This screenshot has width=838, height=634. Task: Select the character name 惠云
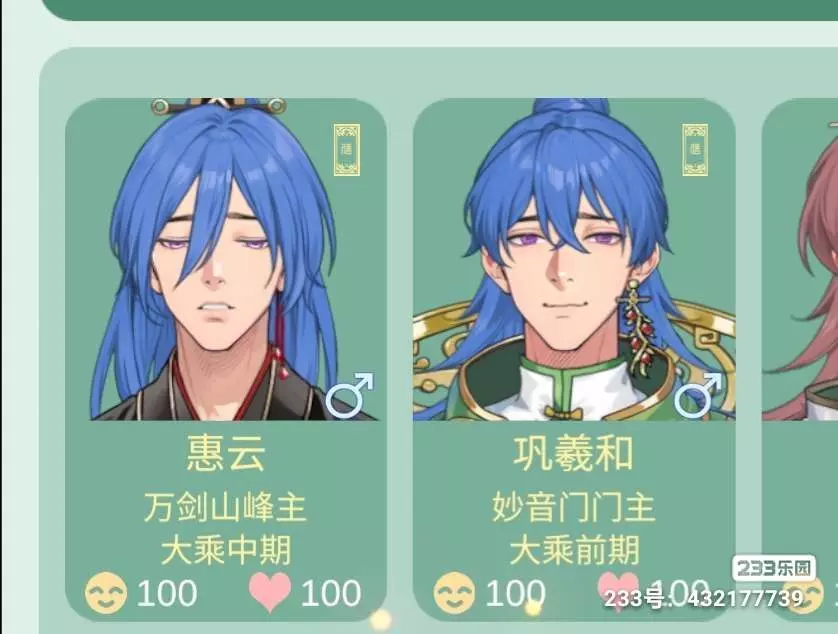[226, 453]
